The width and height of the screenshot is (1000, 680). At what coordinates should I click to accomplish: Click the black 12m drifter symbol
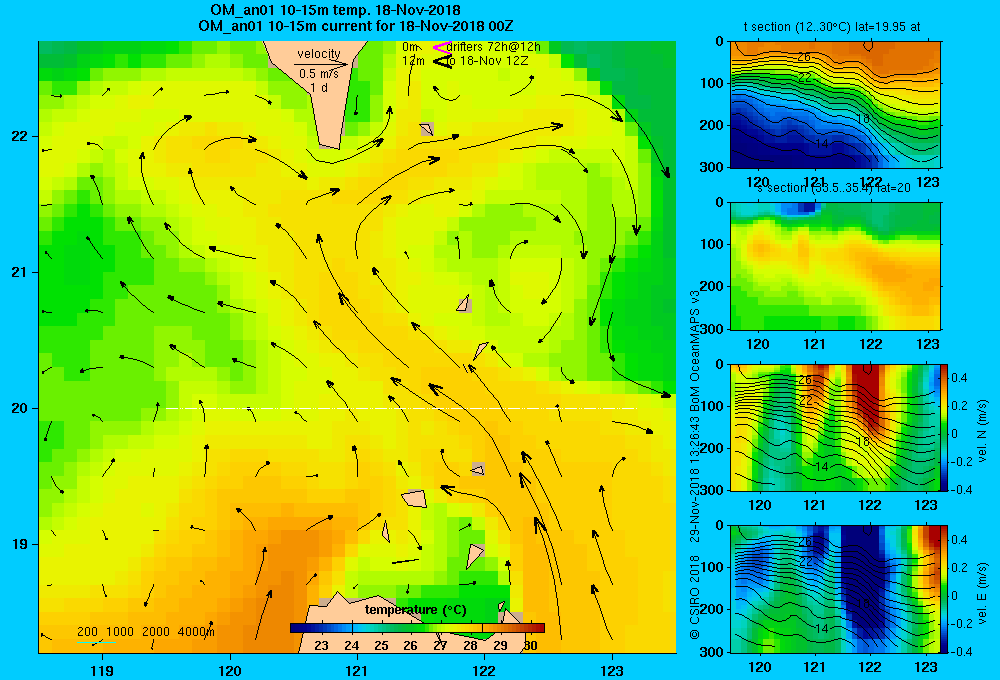[442, 61]
